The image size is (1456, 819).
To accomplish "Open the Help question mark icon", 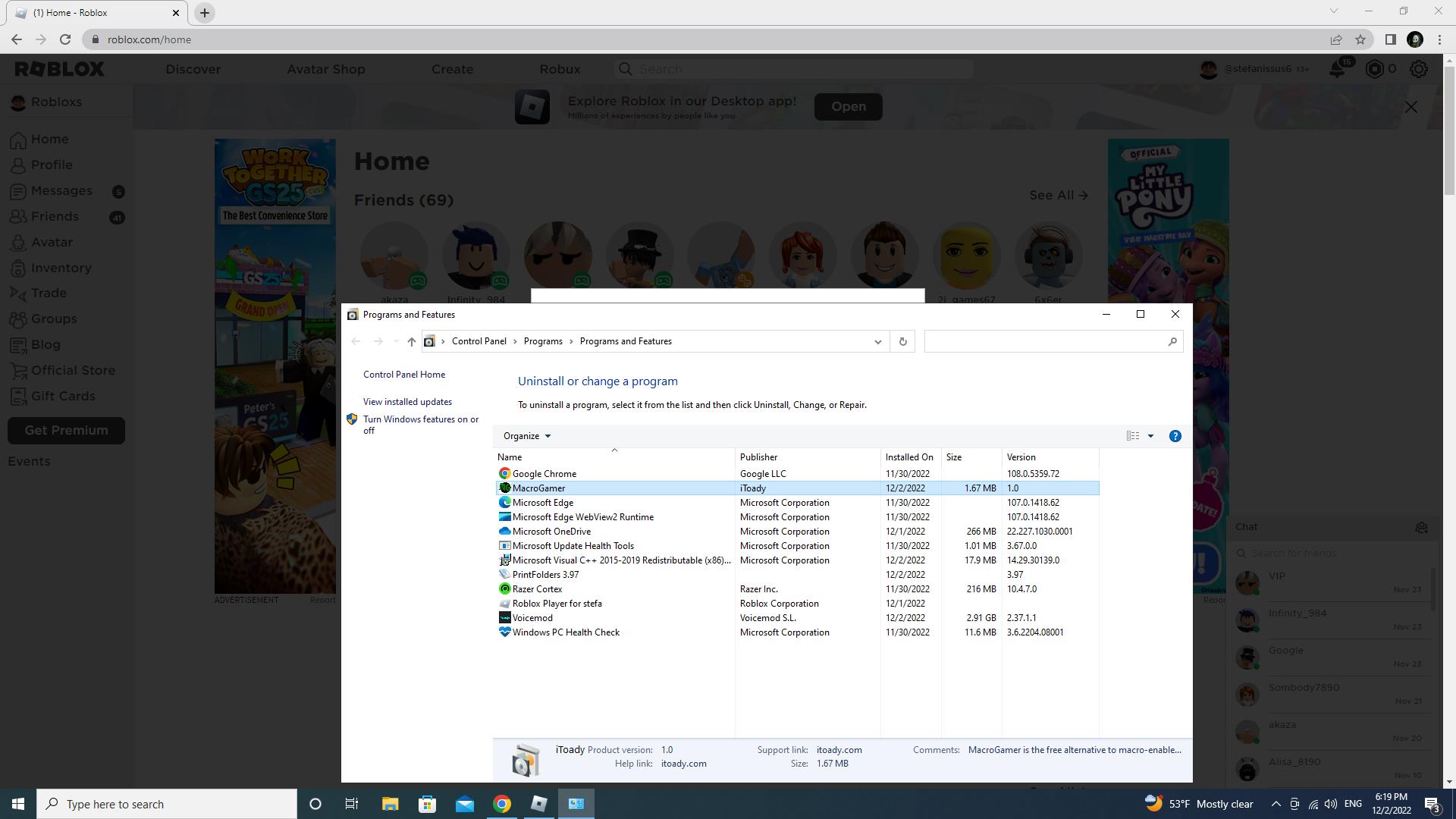I will tap(1175, 436).
